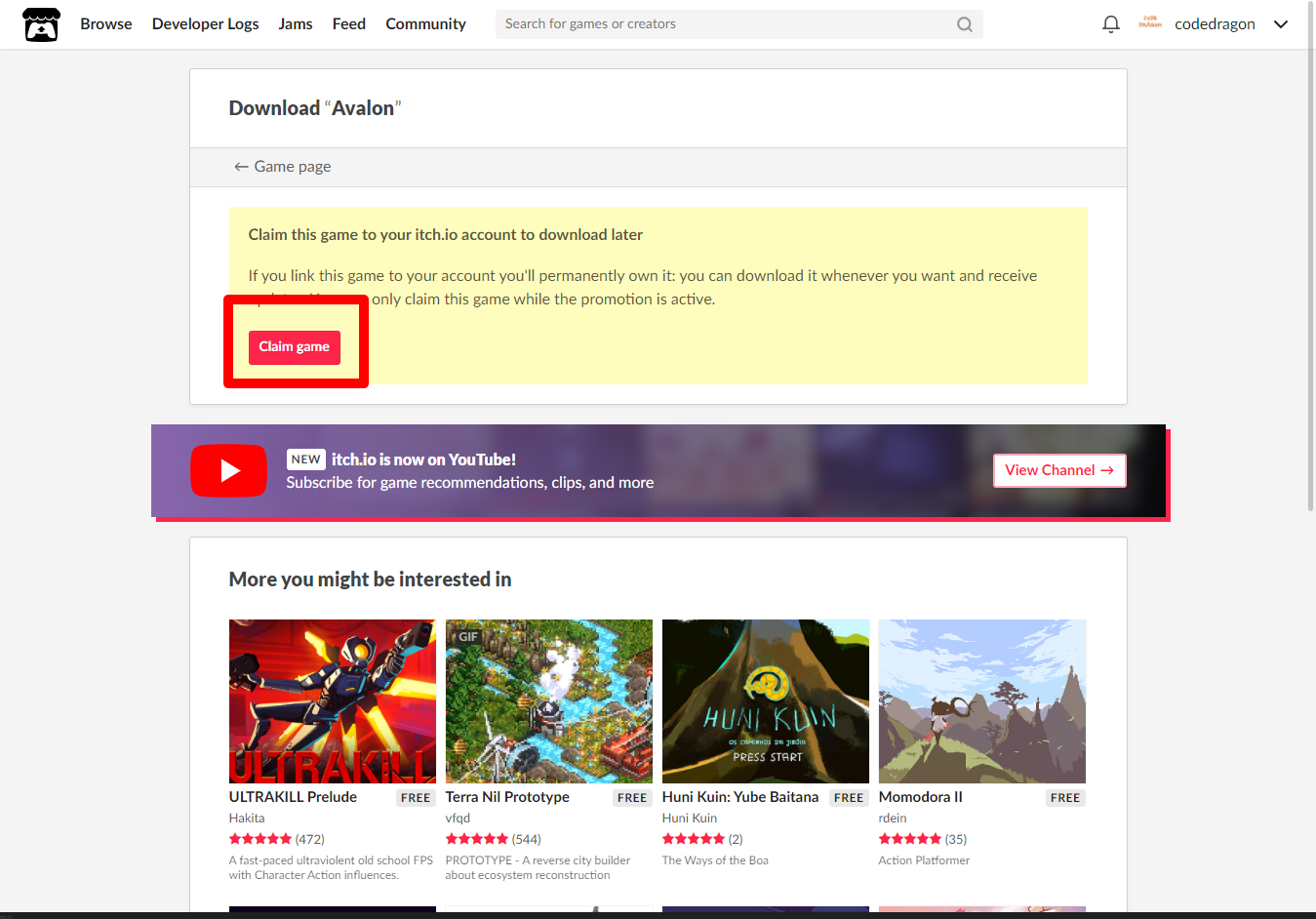Expand the account dropdown chevron
This screenshot has height=919, width=1316.
1281,24
